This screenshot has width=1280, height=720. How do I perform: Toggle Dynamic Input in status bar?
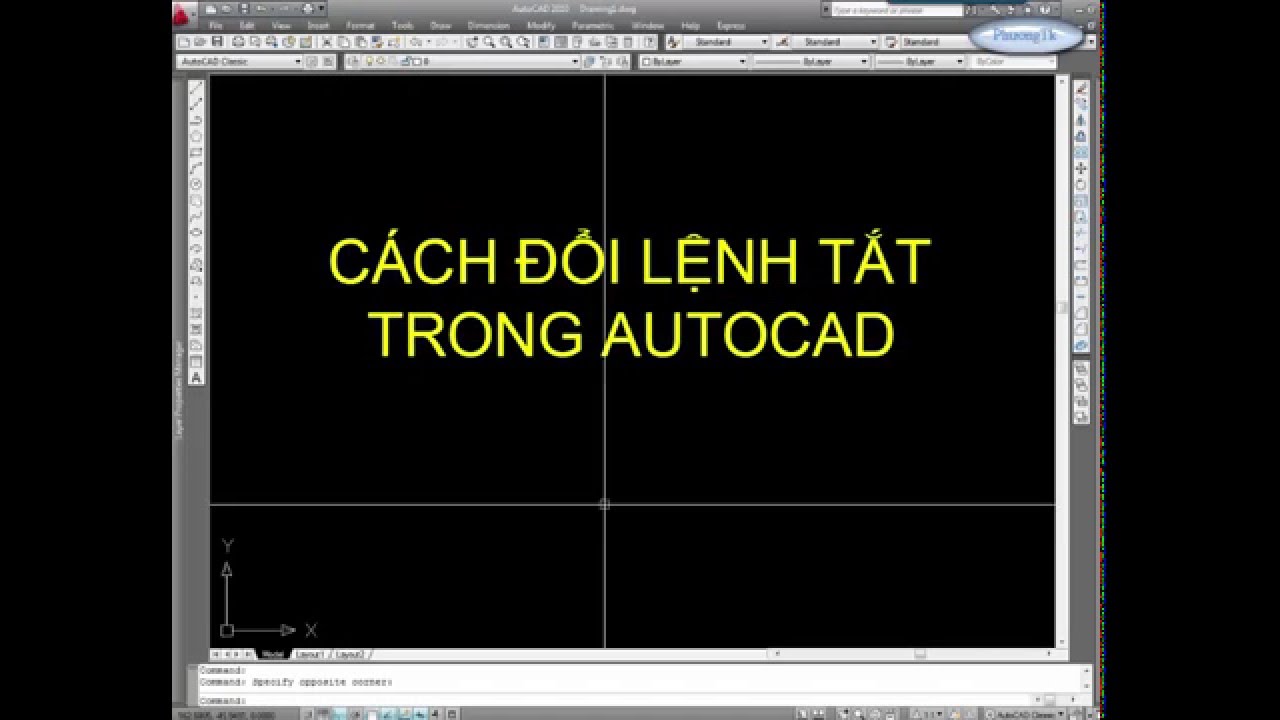420,714
